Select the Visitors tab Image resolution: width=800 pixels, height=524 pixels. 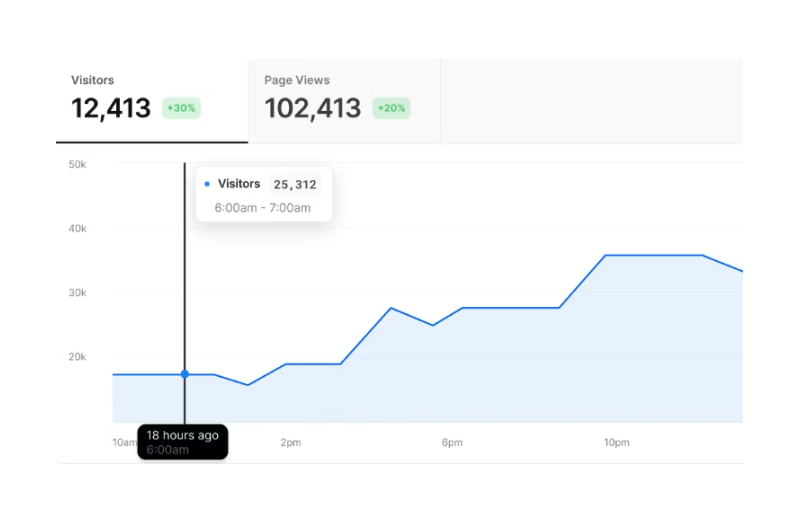[x=152, y=101]
